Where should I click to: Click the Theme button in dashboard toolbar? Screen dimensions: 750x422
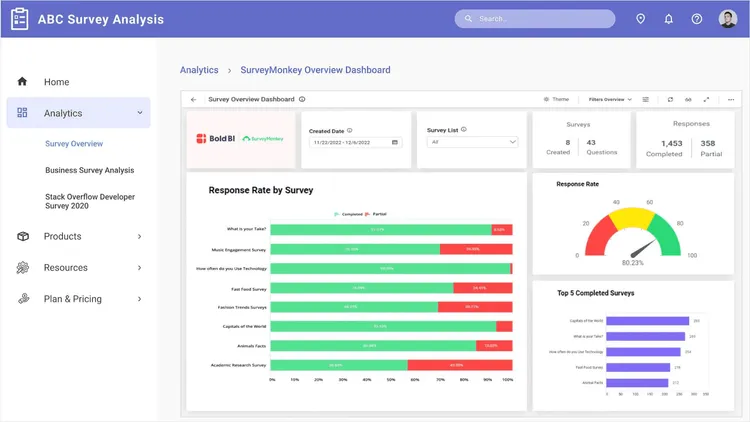point(556,100)
